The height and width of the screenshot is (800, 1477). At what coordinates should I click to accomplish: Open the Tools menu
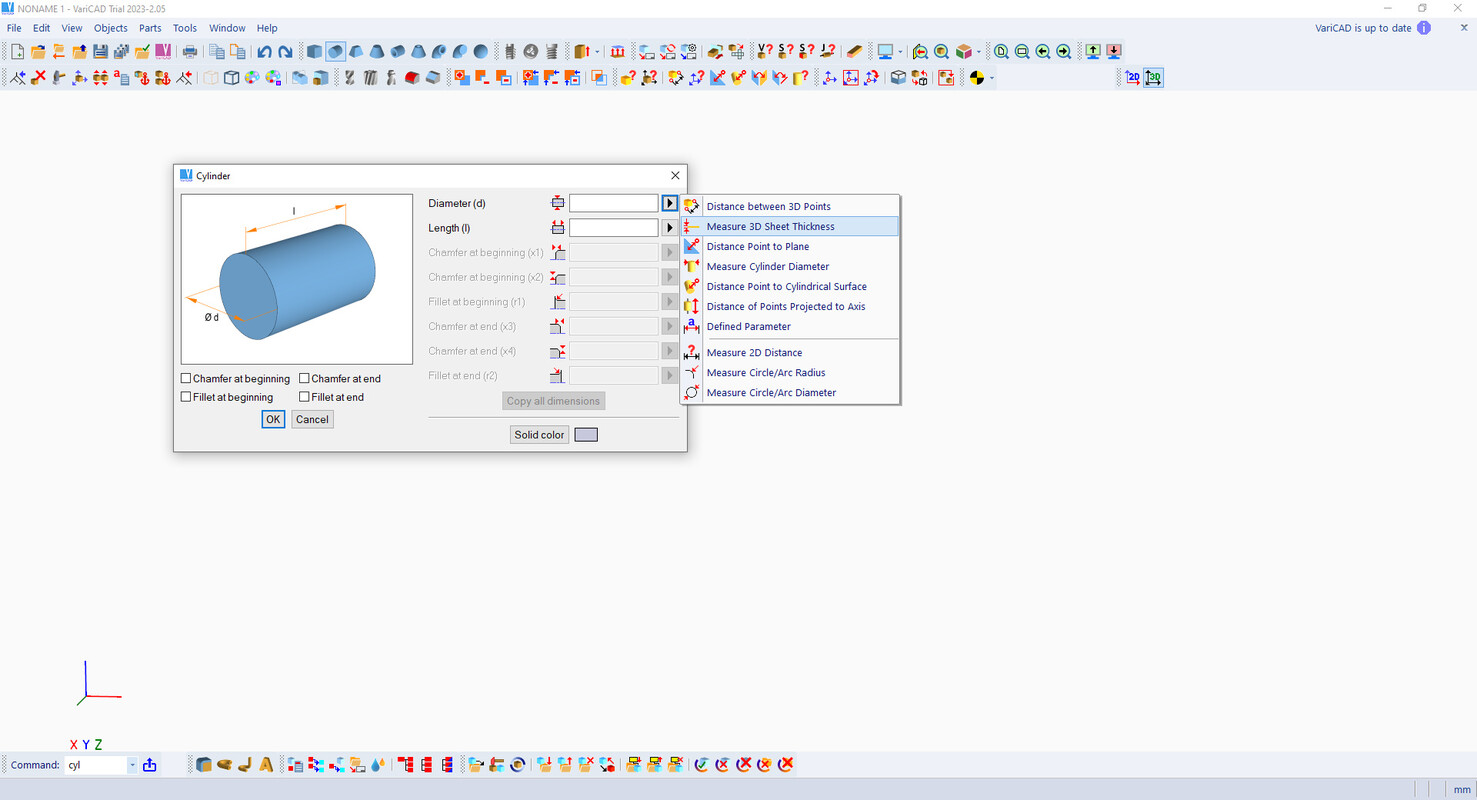click(x=185, y=28)
